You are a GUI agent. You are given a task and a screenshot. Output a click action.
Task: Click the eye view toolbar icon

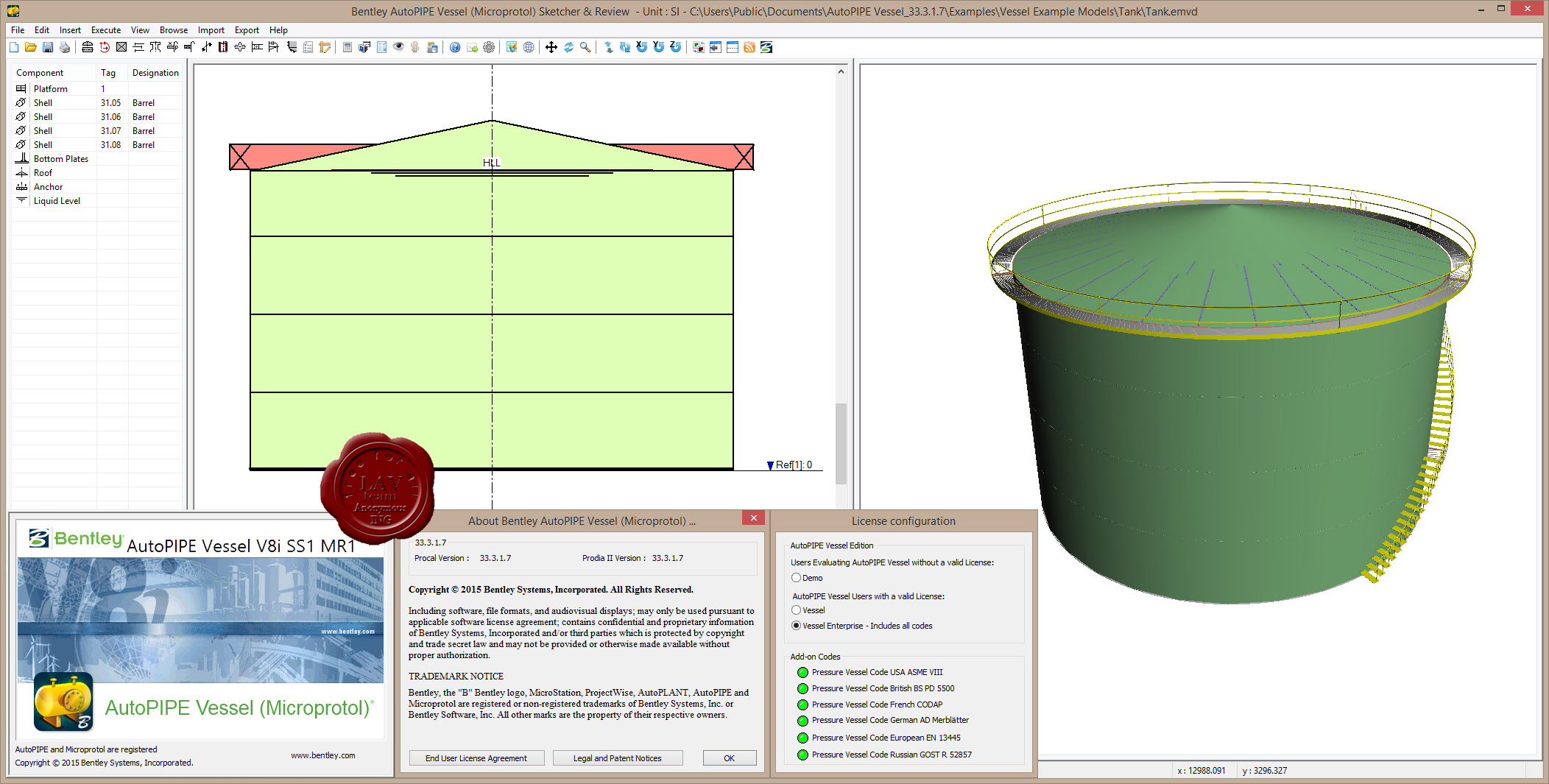click(398, 47)
